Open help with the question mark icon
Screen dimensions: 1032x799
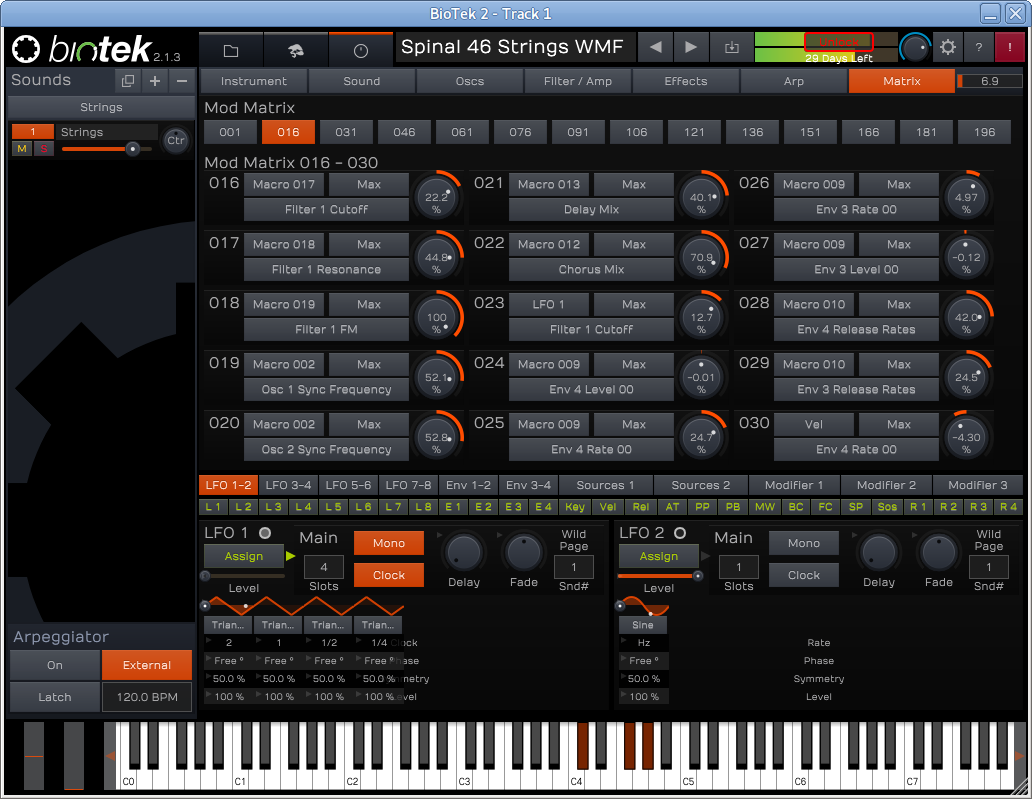[x=979, y=47]
